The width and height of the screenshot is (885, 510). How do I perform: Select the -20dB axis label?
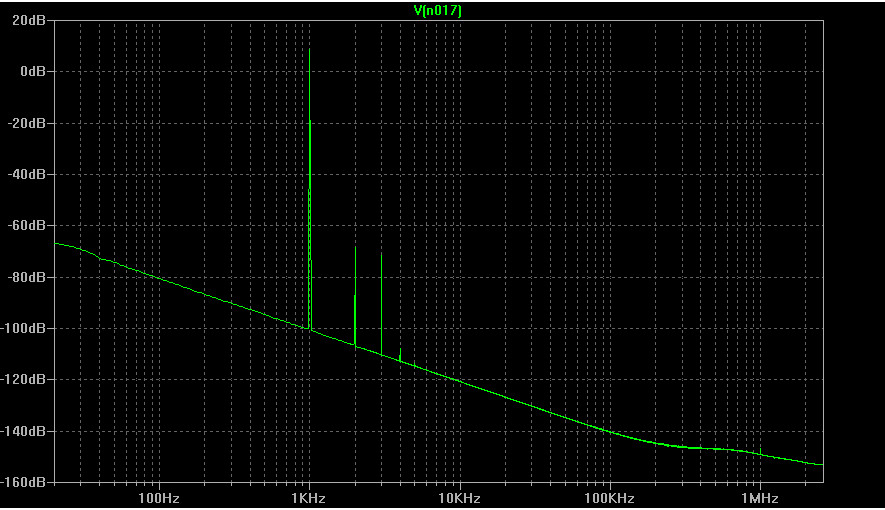coord(25,123)
